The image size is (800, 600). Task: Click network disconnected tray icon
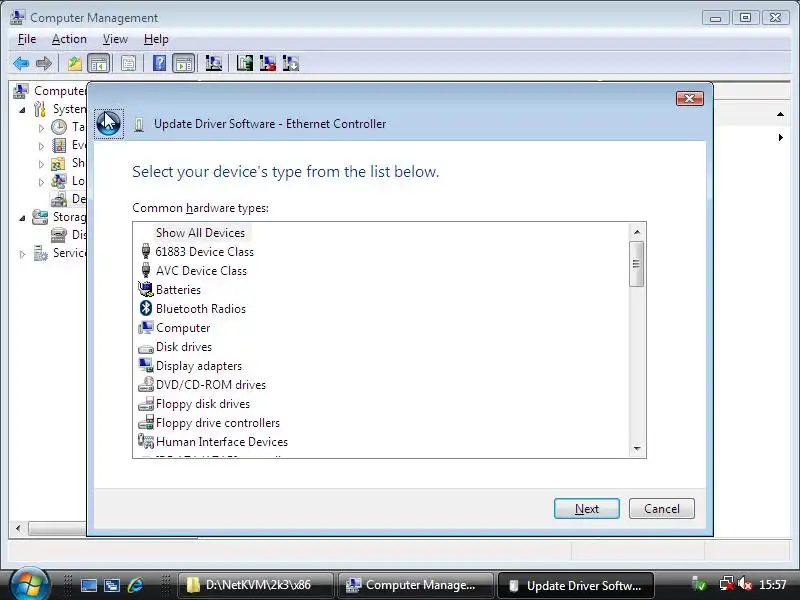point(727,584)
